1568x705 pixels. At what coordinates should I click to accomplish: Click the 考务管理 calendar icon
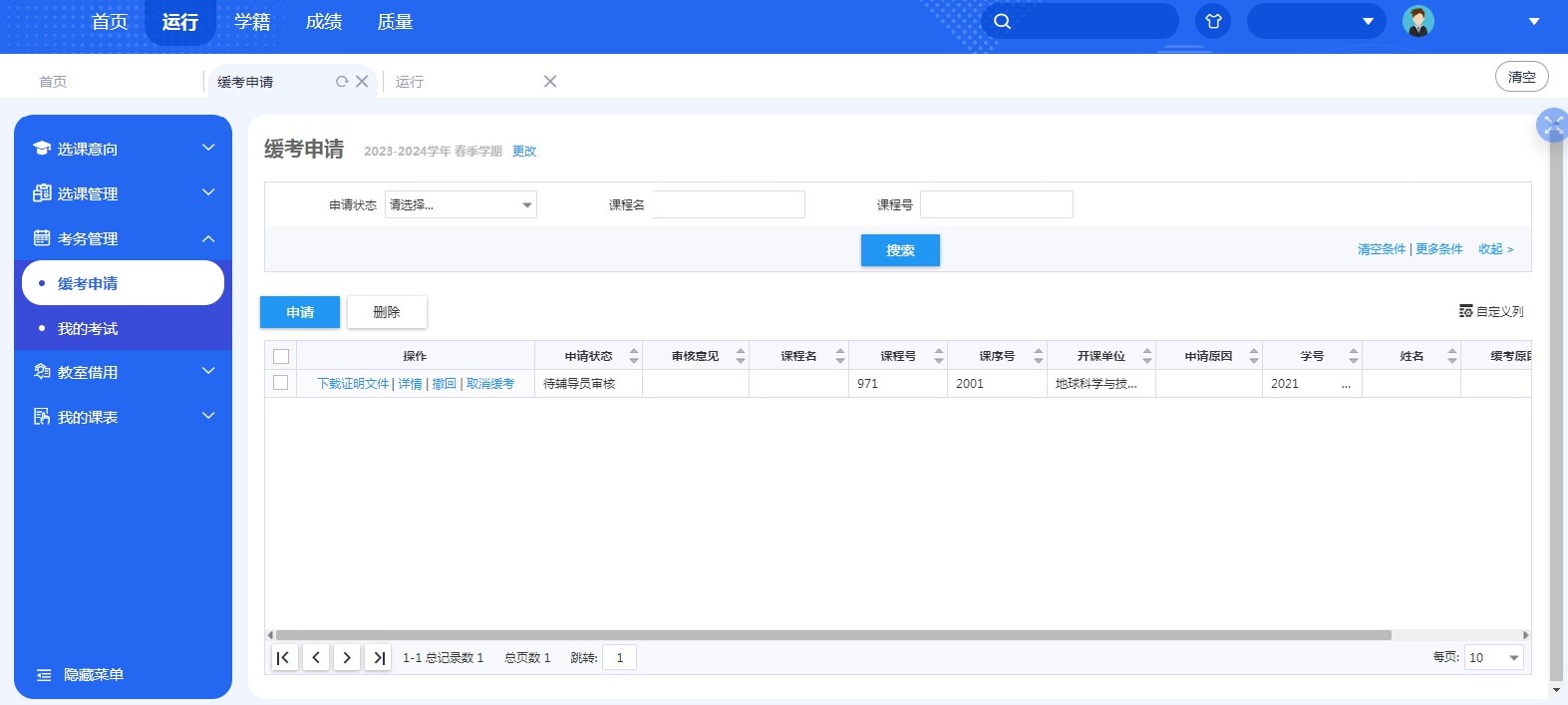(42, 238)
